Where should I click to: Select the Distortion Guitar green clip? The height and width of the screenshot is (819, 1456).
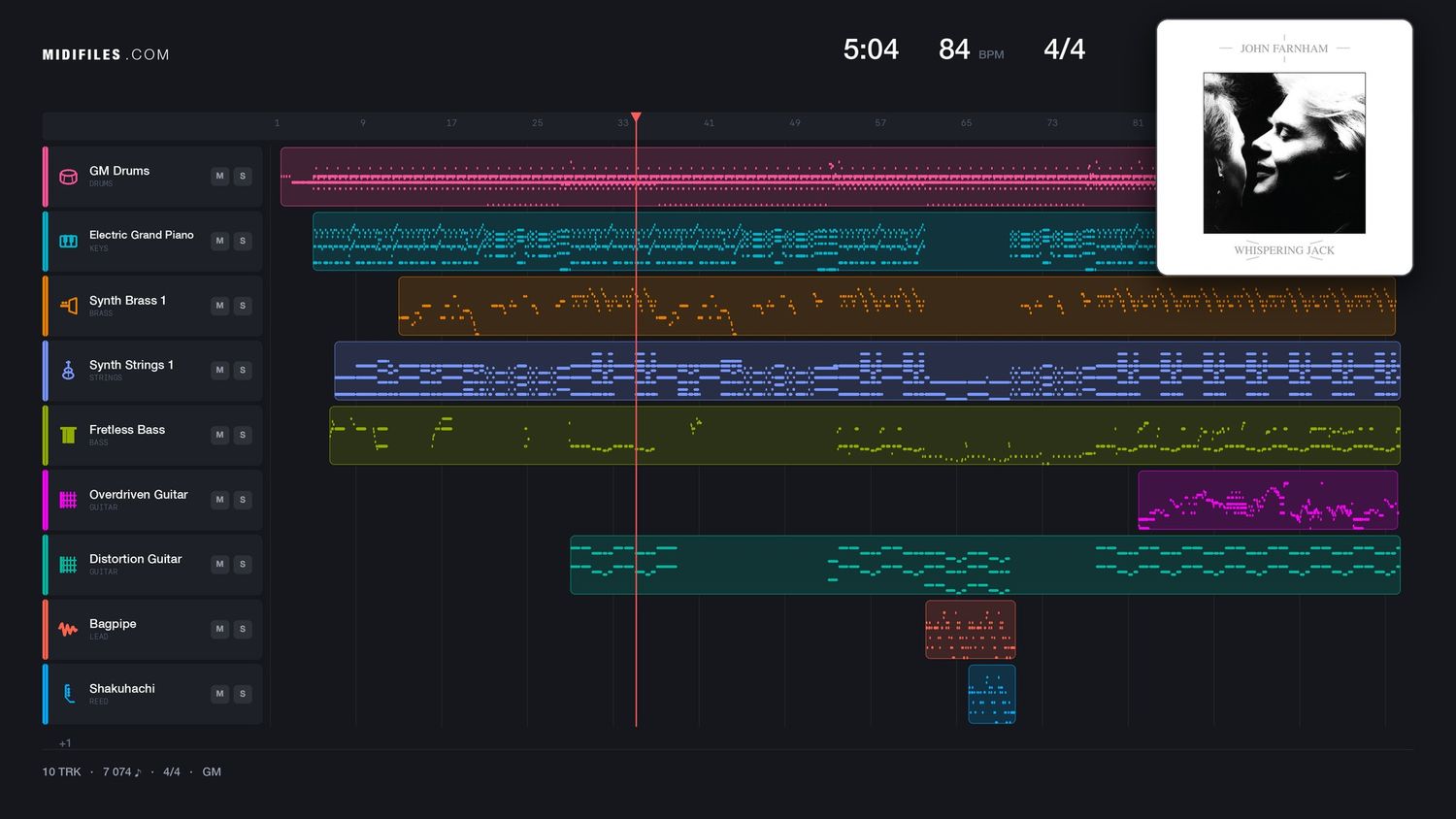point(985,565)
